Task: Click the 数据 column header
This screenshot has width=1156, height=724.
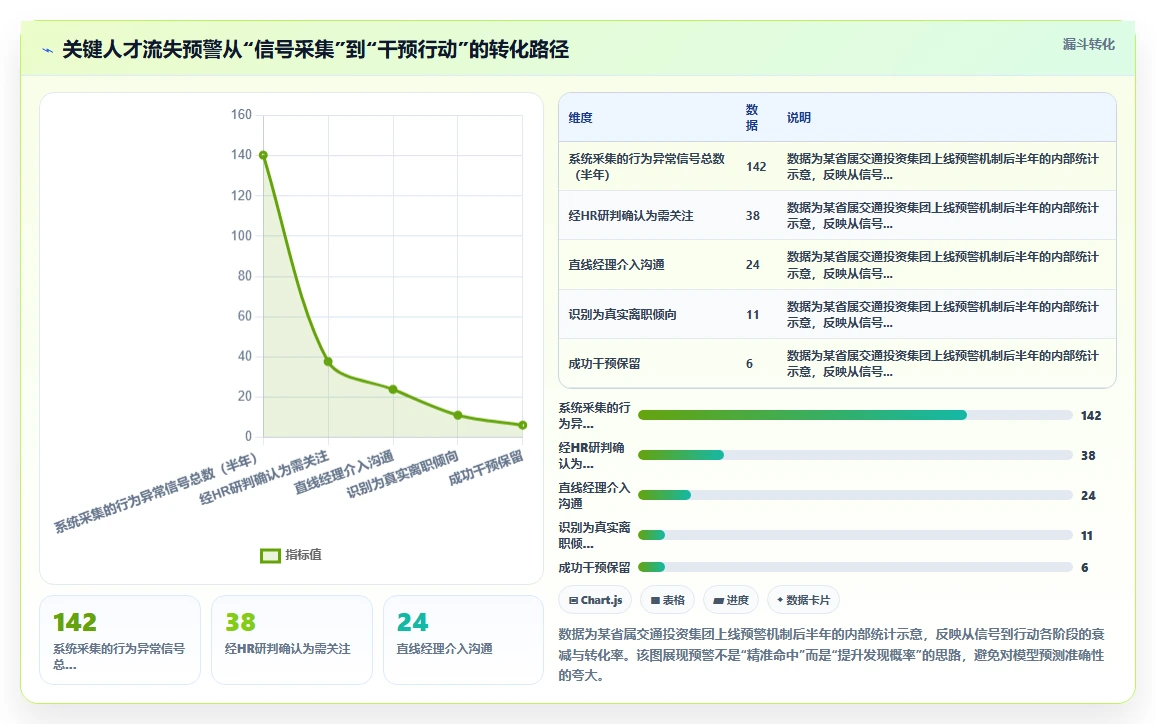Action: tap(752, 117)
